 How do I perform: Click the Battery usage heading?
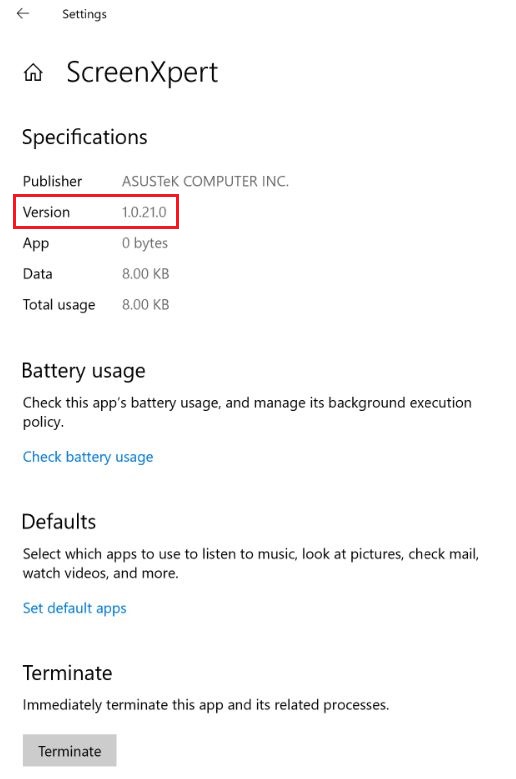[83, 371]
